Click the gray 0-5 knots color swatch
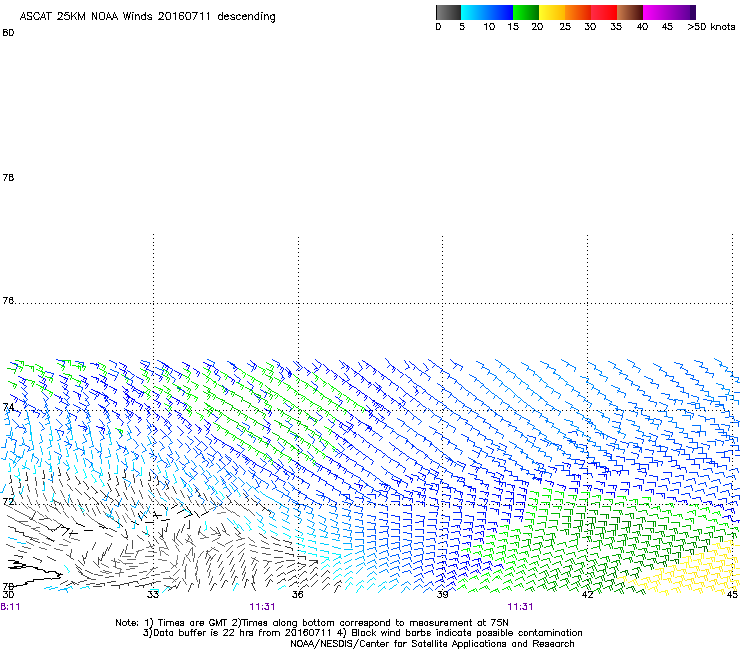The height and width of the screenshot is (650, 740). 448,12
